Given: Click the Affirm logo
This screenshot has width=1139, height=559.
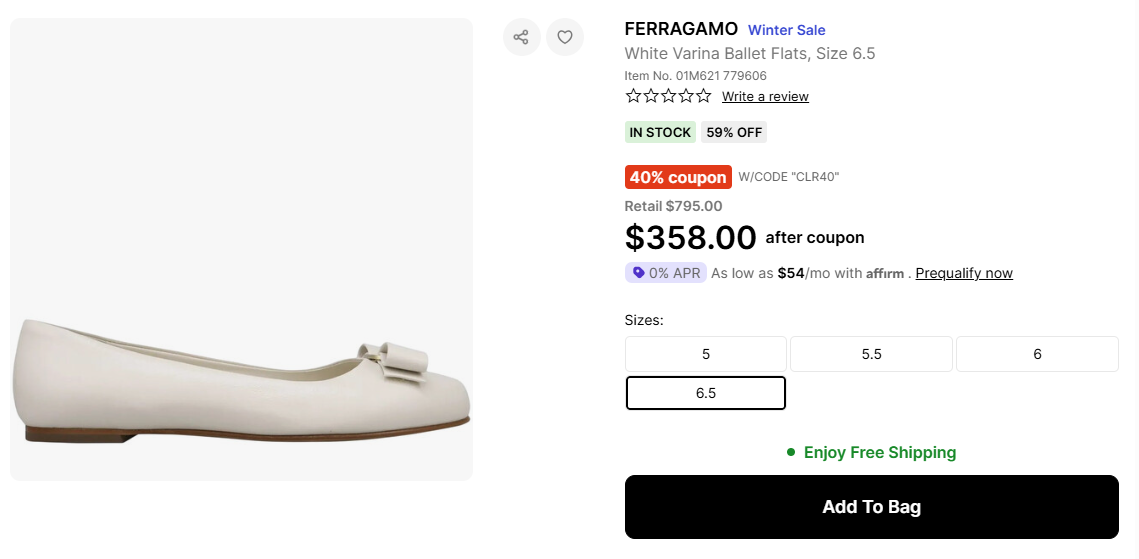Looking at the screenshot, I should click(885, 274).
